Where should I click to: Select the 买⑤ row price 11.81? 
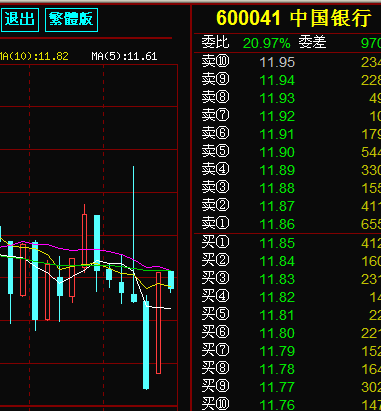pyautogui.click(x=277, y=315)
